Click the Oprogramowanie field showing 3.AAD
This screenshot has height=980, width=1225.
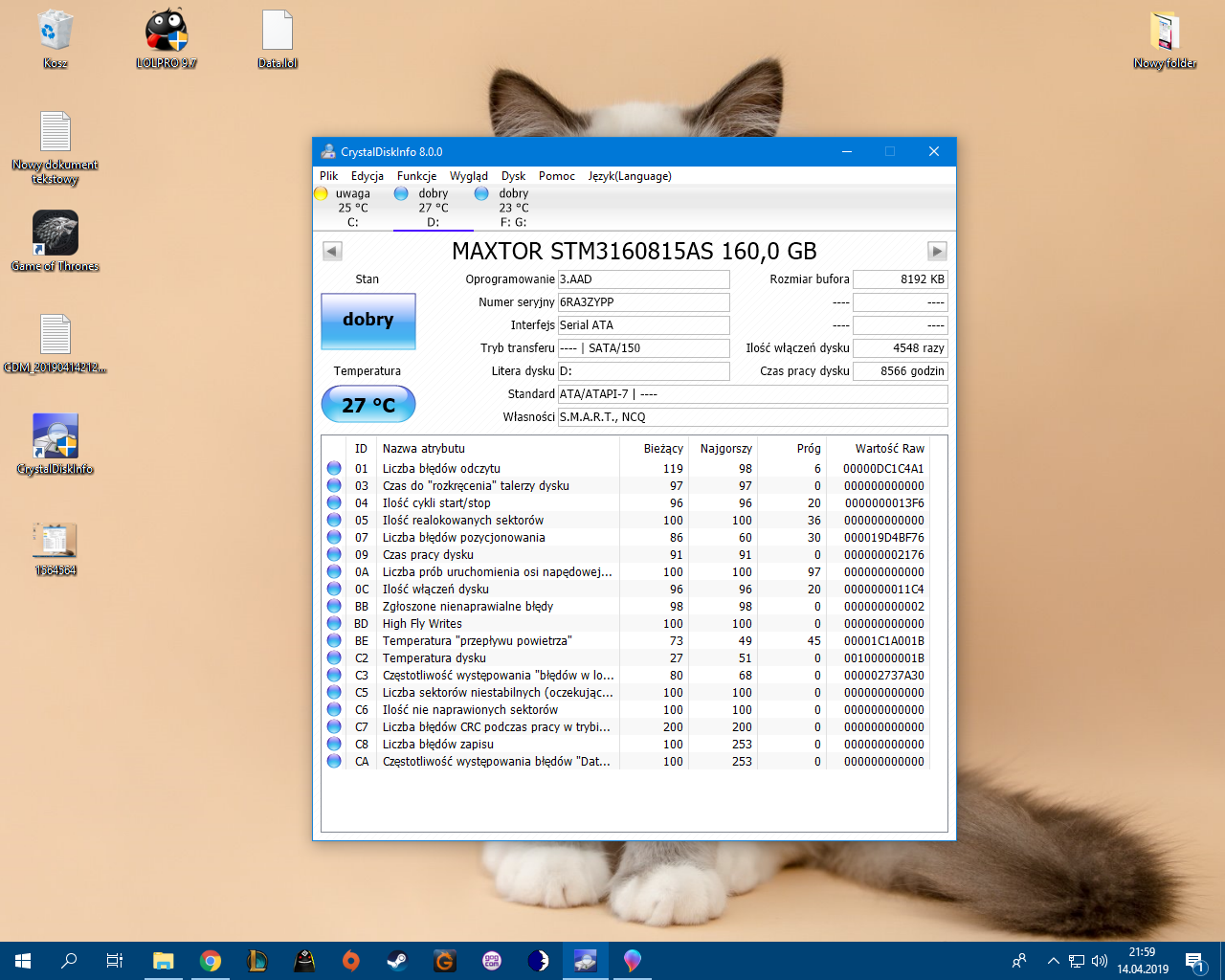point(644,279)
